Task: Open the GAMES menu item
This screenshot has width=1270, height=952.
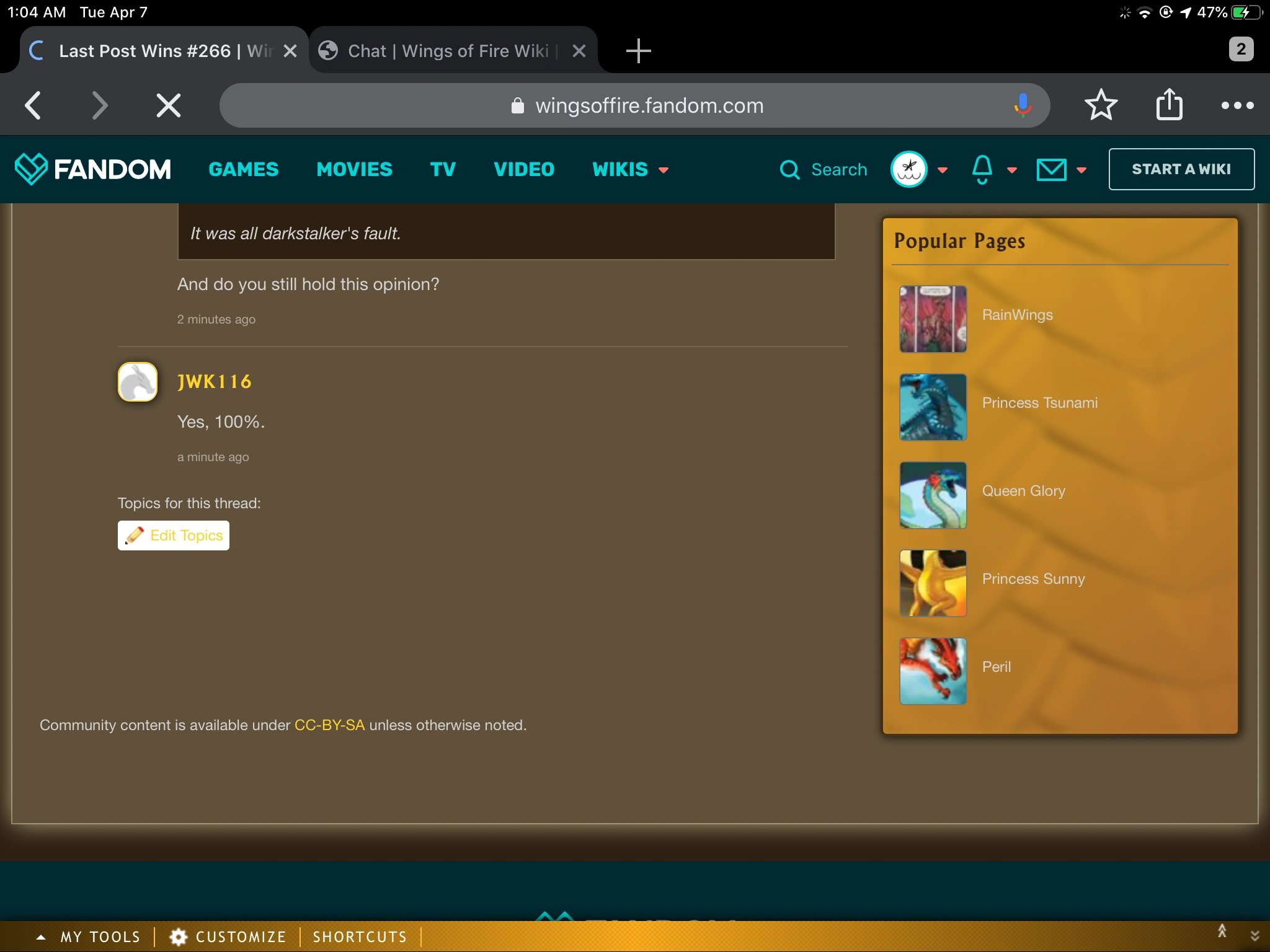Action: pos(244,169)
